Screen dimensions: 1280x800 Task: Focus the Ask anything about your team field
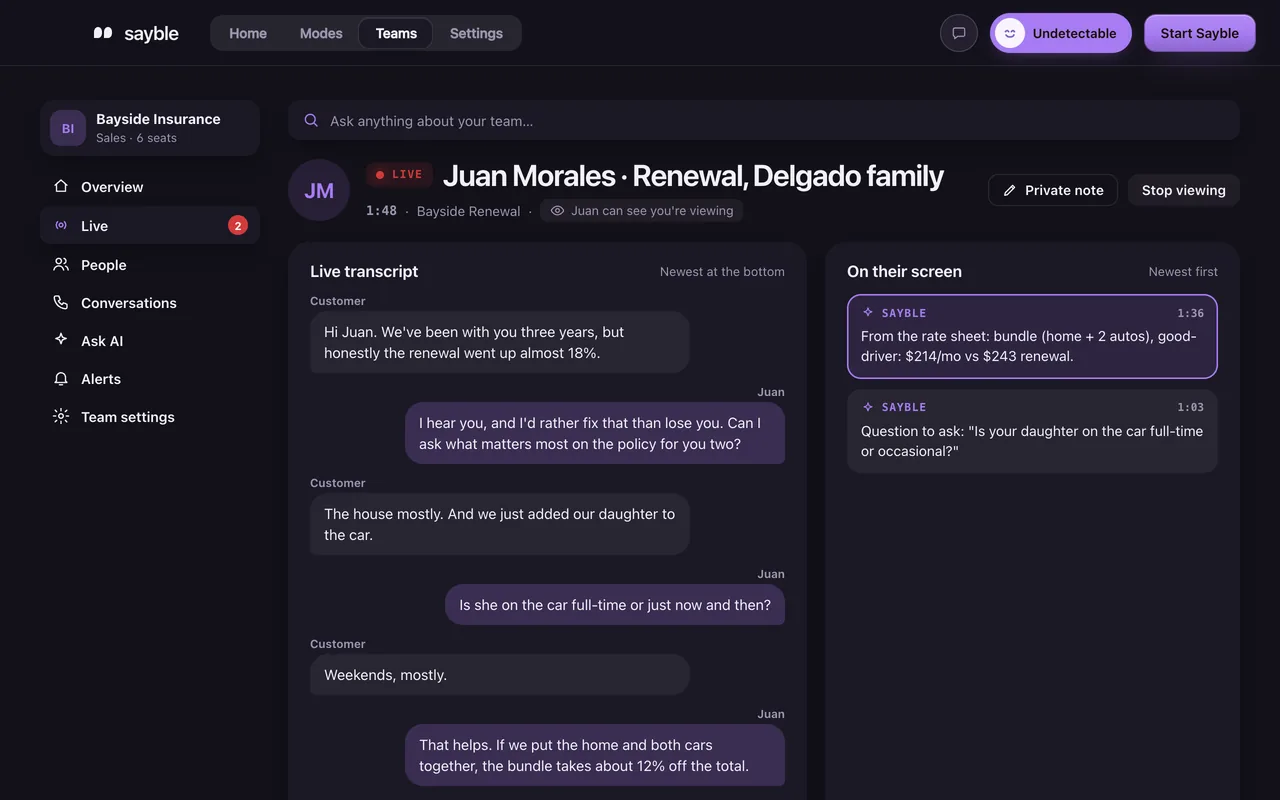pos(764,120)
